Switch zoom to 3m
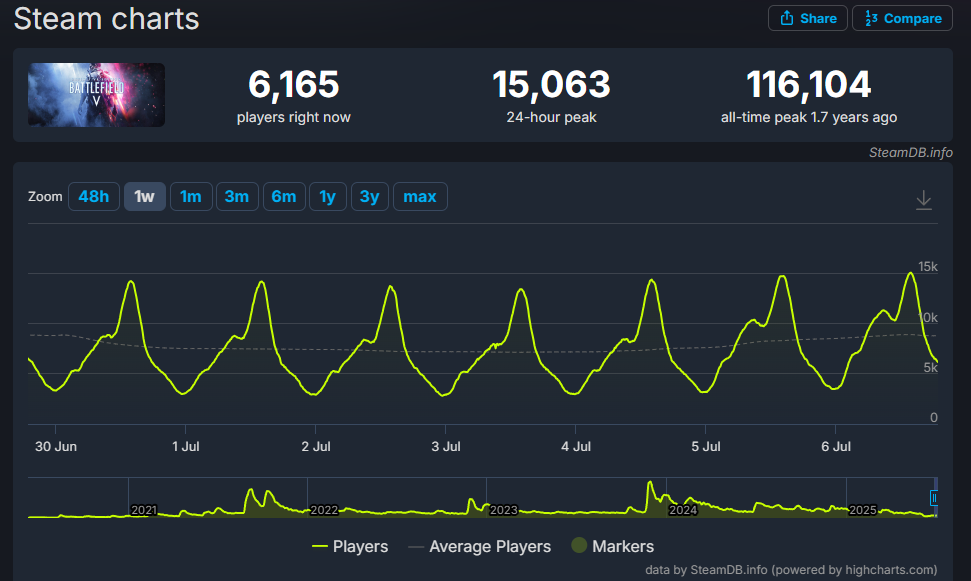Screen dimensions: 971x581 [237, 196]
